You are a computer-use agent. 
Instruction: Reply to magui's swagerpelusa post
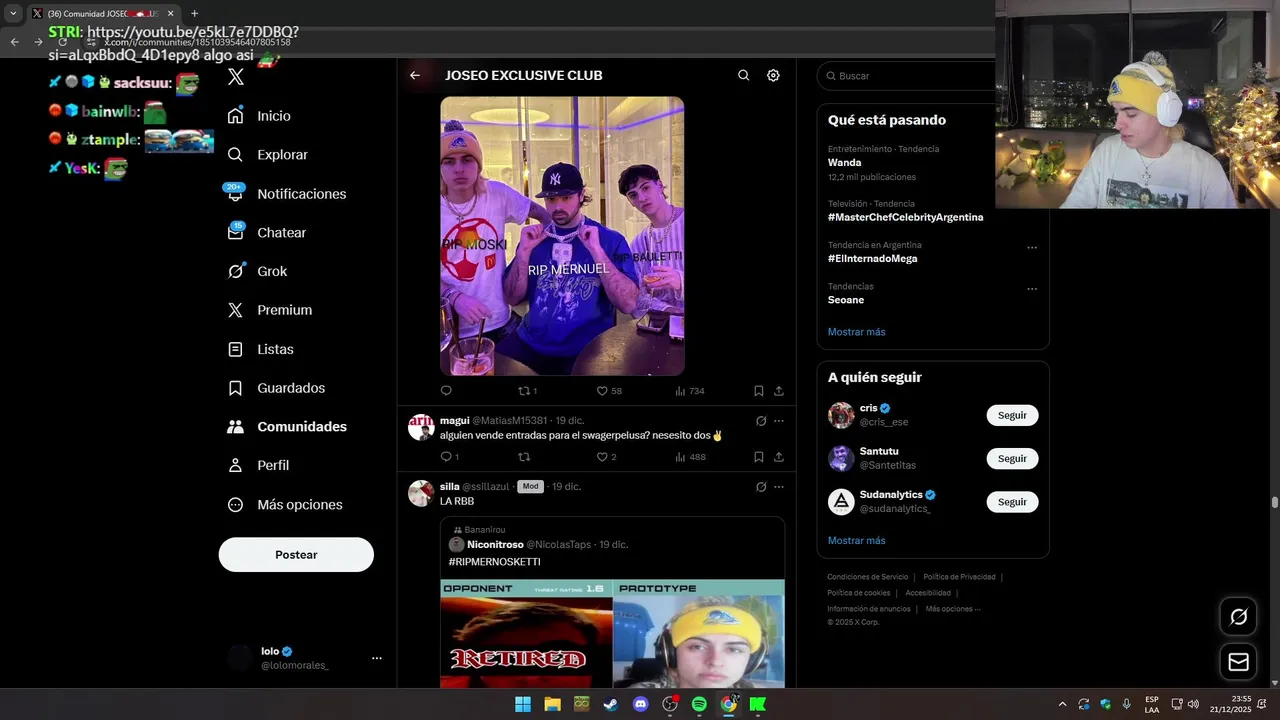449,457
